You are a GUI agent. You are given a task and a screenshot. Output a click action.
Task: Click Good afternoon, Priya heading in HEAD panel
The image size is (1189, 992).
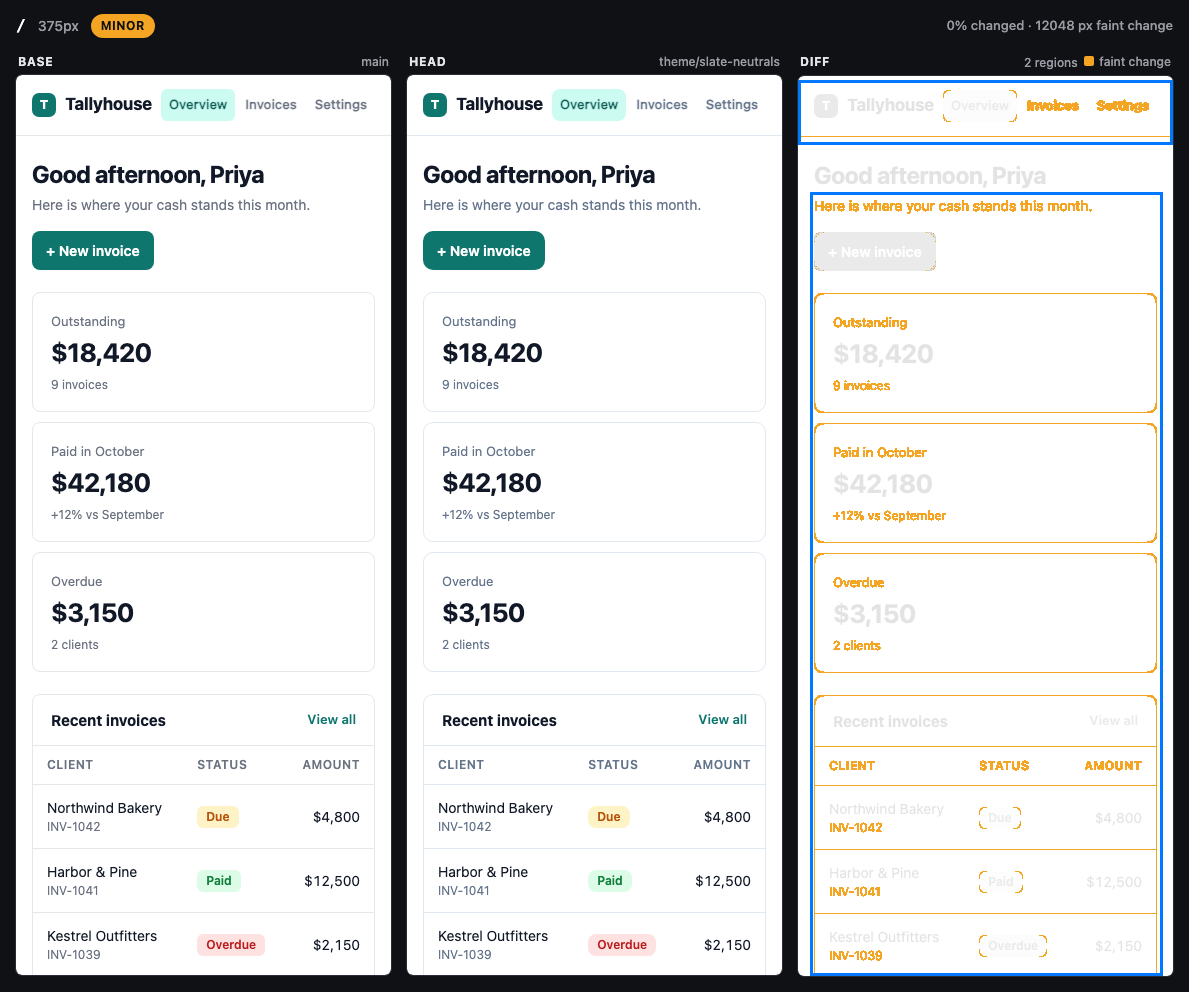point(538,174)
